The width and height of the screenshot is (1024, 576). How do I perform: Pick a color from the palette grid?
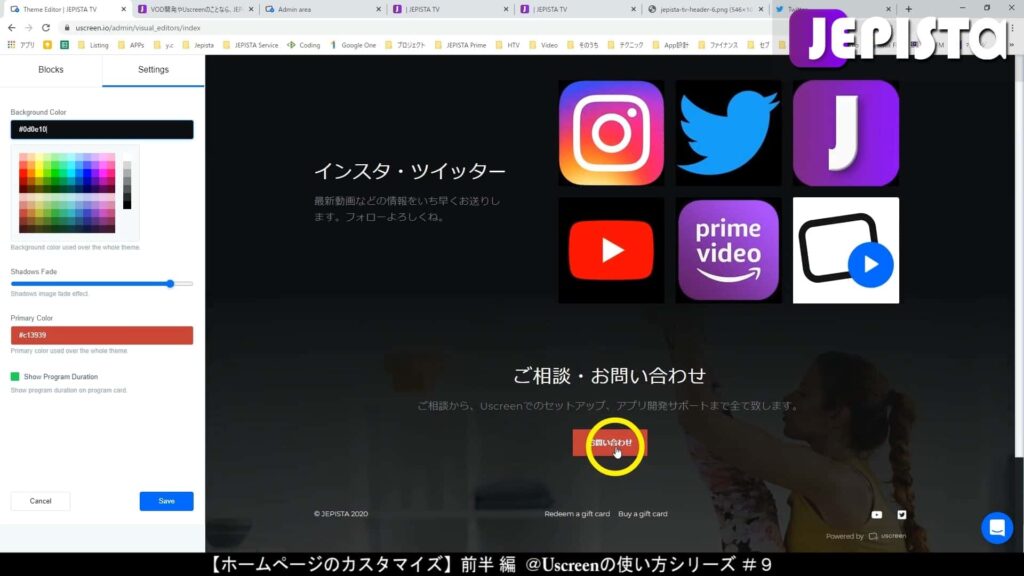tap(67, 193)
